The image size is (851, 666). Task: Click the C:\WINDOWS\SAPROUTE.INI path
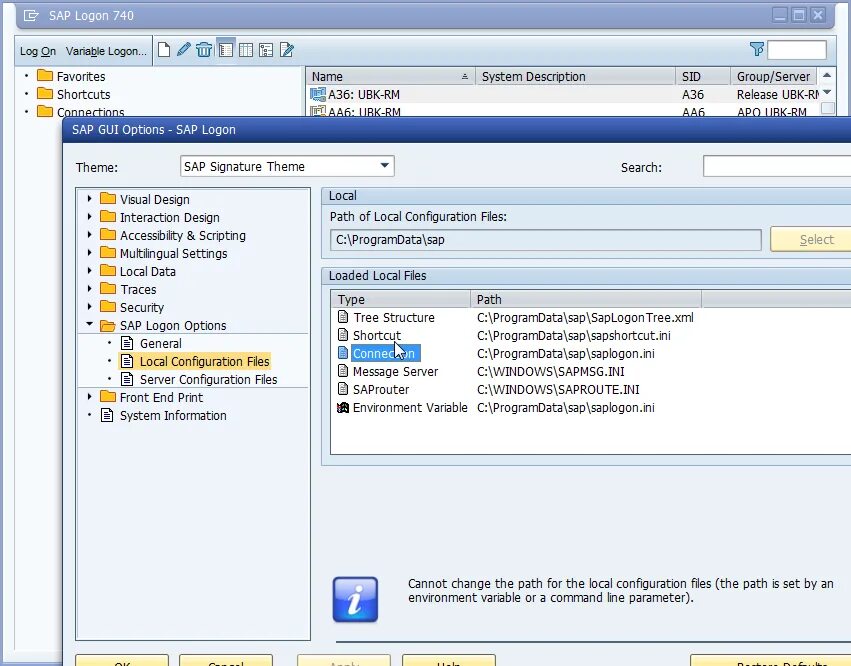[x=558, y=390]
